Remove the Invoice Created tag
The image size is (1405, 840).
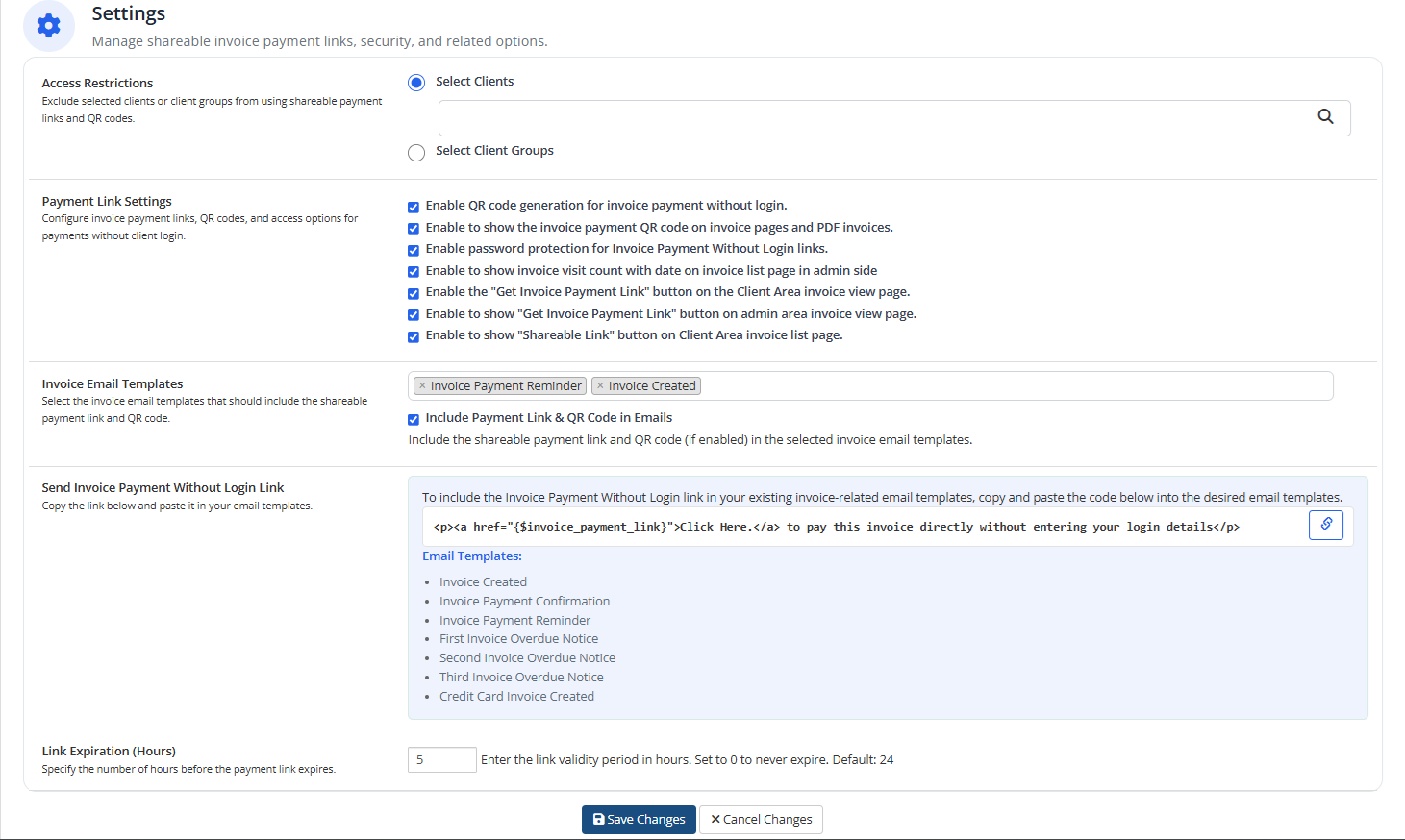(600, 385)
